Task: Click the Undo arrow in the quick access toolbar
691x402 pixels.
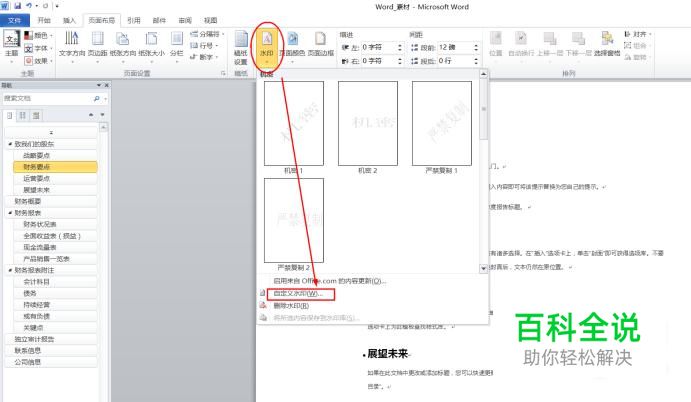Action: pos(29,6)
